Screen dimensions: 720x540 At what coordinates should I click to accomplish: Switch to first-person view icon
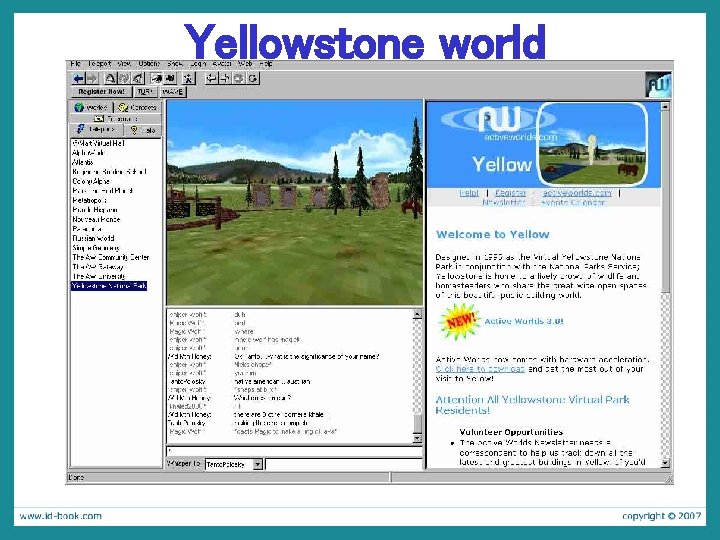click(x=157, y=79)
